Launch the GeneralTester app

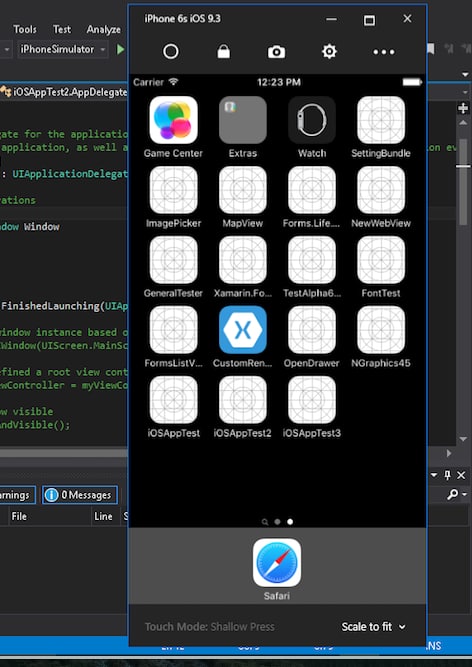point(173,260)
